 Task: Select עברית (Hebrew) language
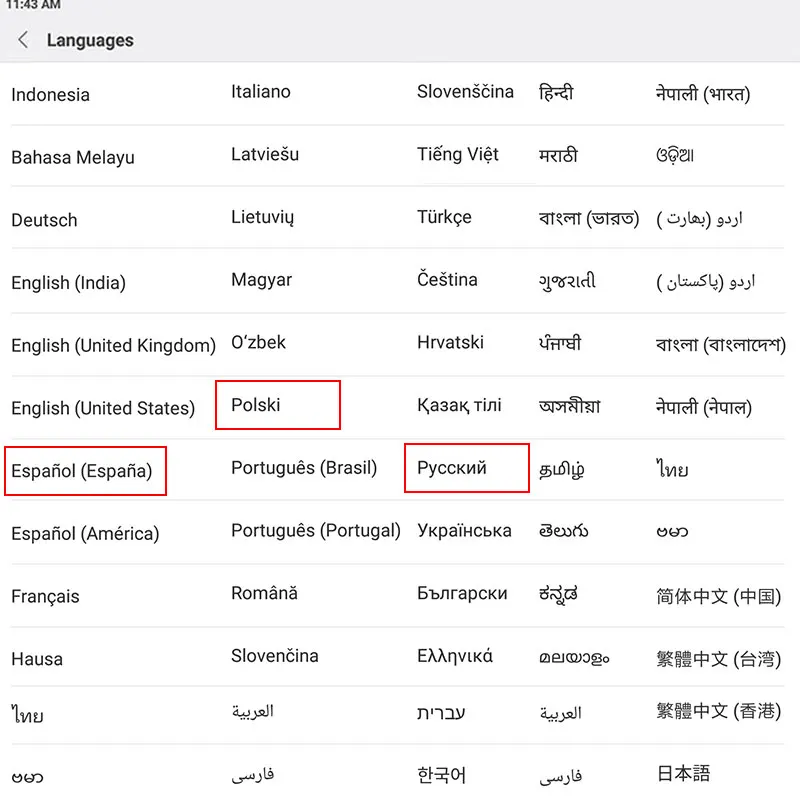tap(441, 713)
